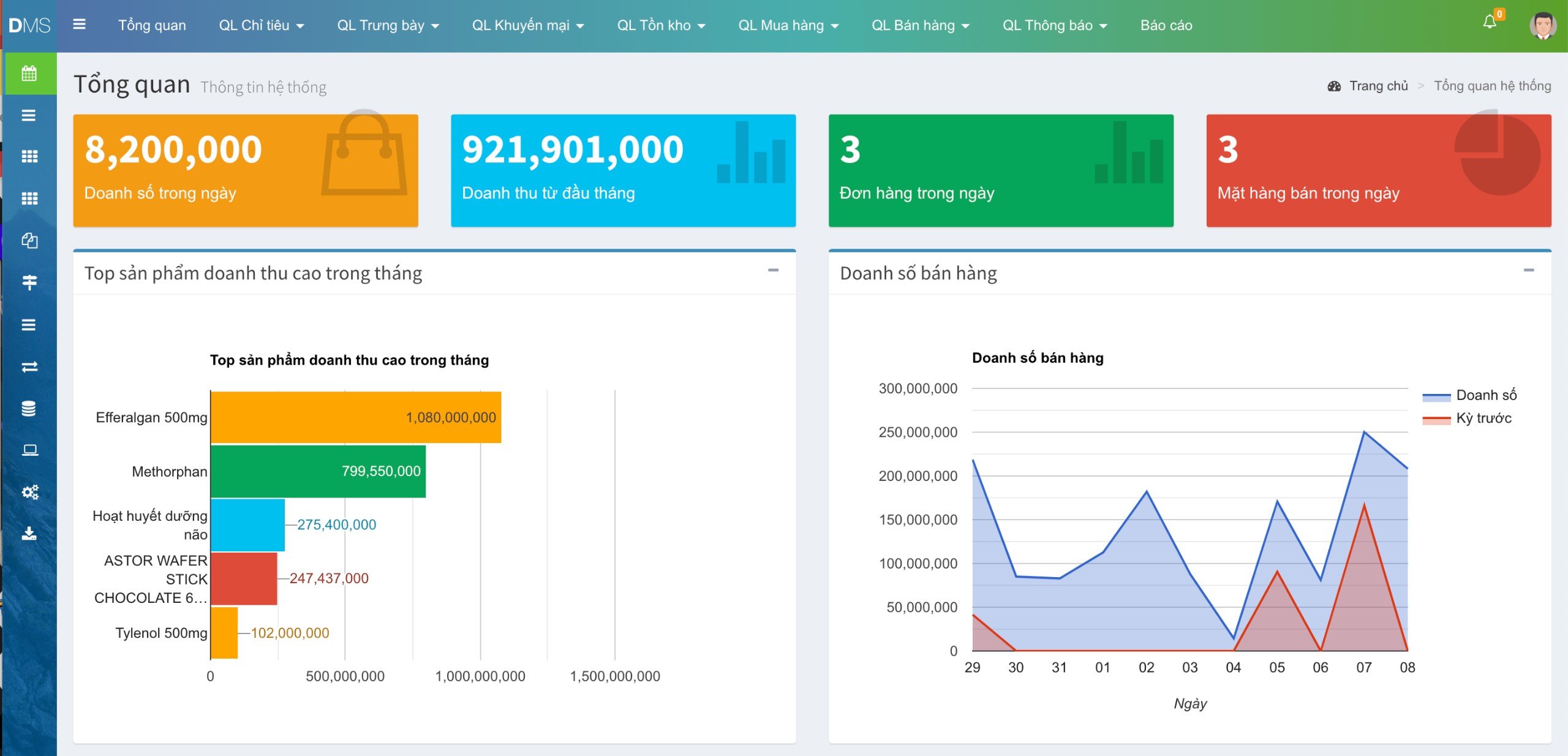Viewport: 1568px width, 756px height.
Task: Collapse the Top sản phẩm panel
Action: click(773, 270)
